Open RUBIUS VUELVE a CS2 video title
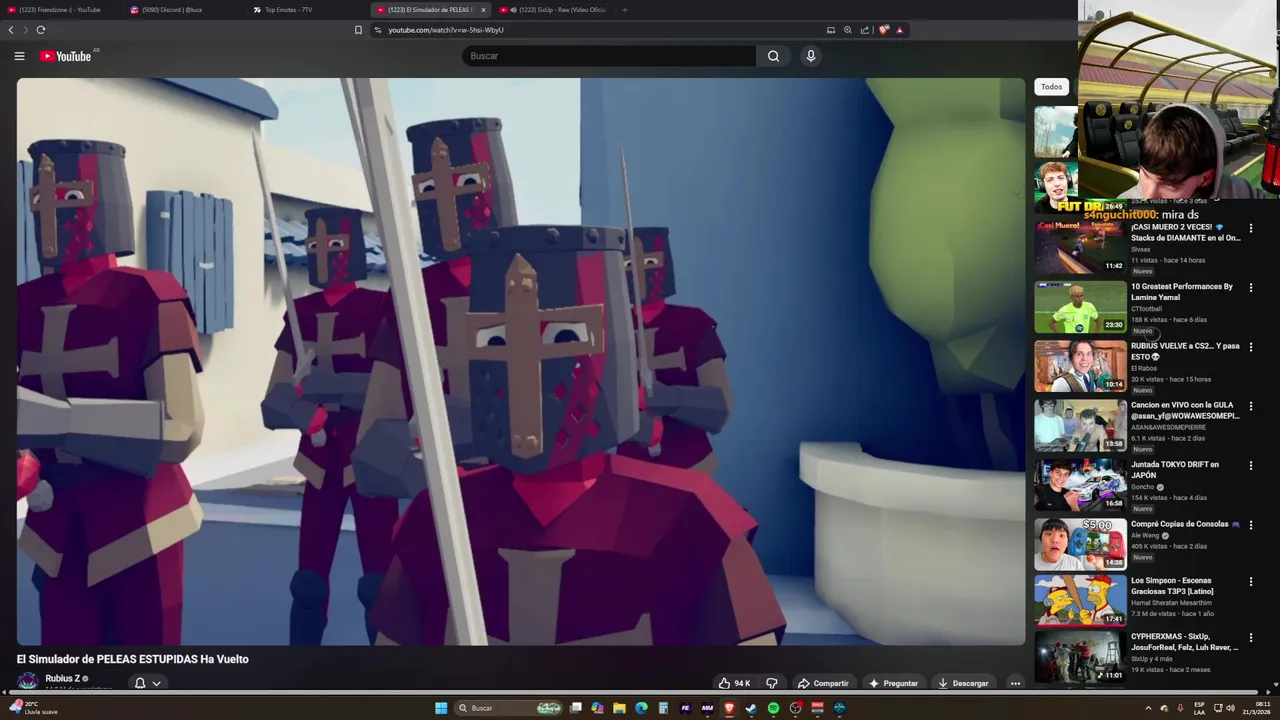 pos(1185,351)
